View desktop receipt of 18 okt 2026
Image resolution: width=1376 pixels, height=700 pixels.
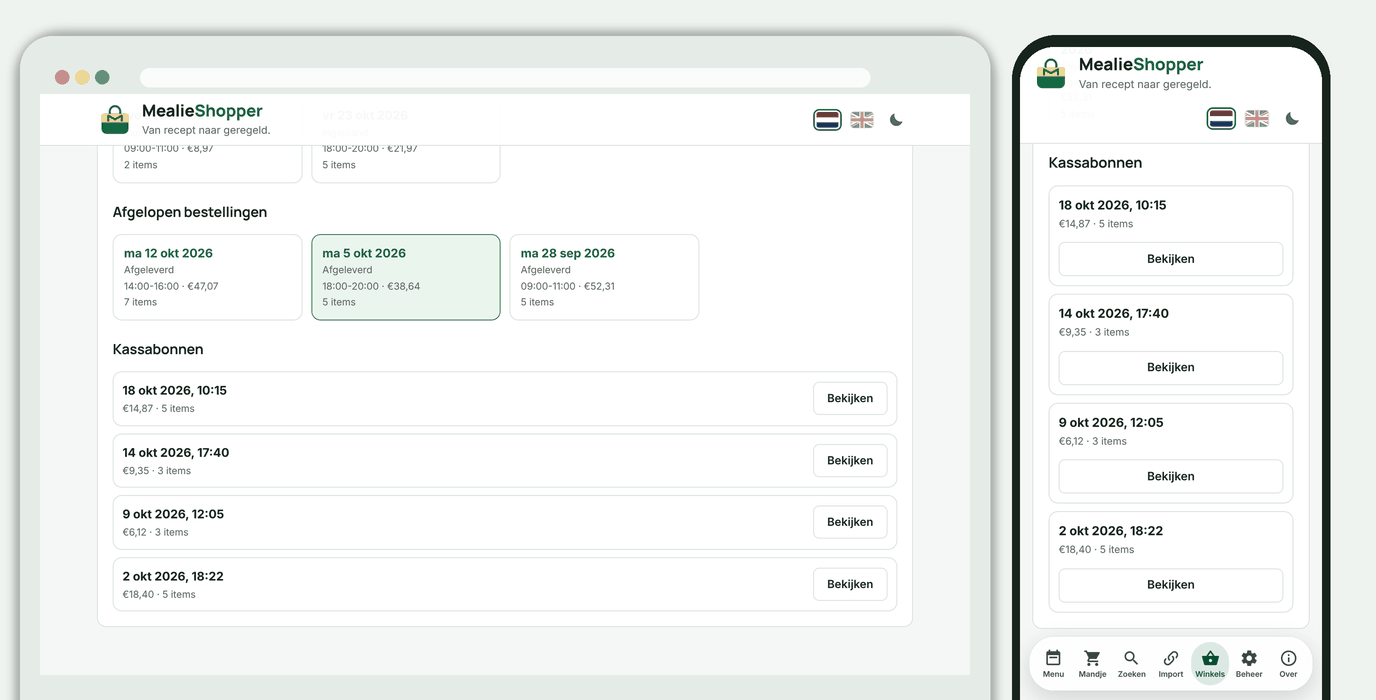pos(850,398)
